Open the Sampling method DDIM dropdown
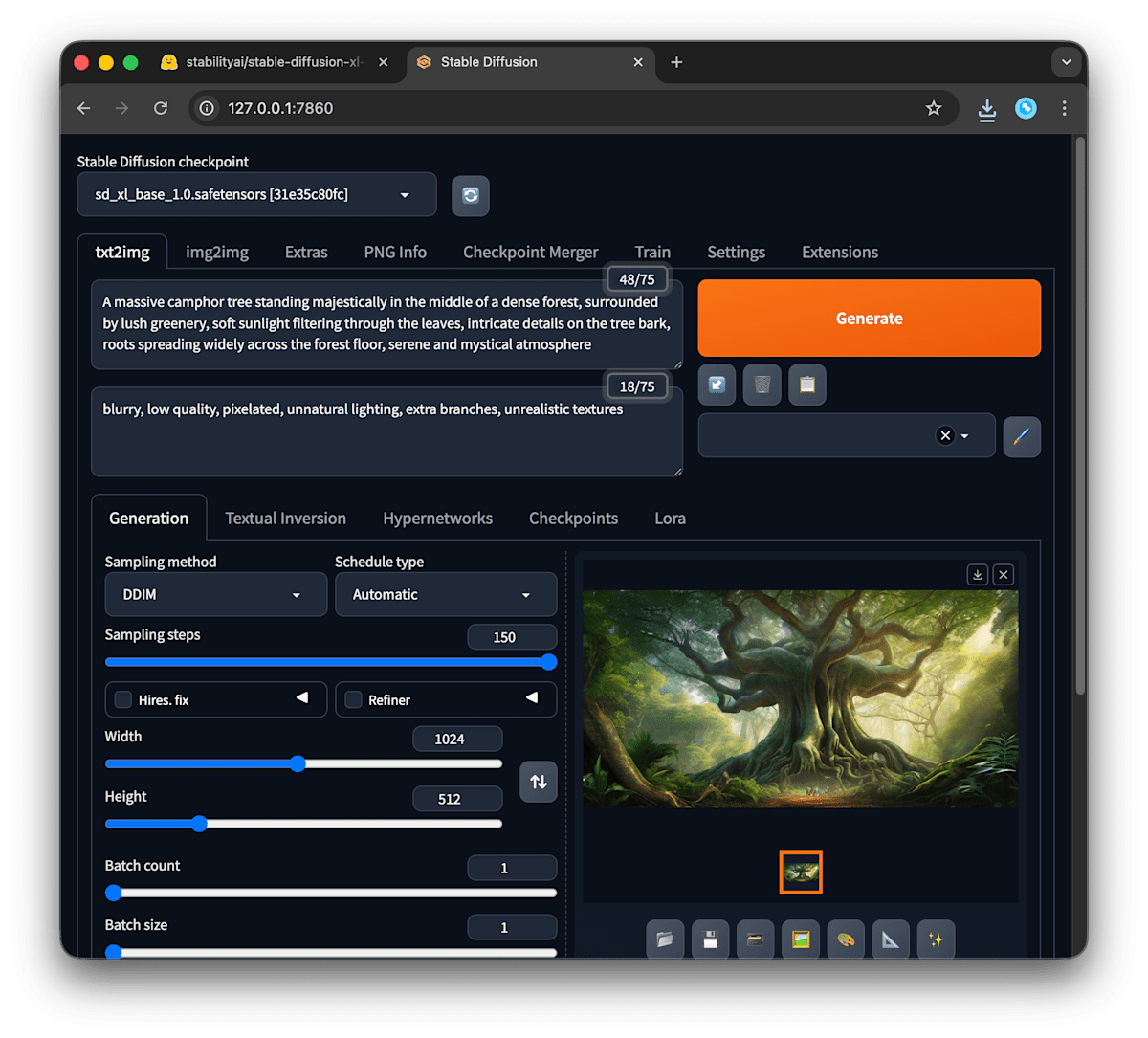The height and width of the screenshot is (1038, 1148). pos(215,594)
